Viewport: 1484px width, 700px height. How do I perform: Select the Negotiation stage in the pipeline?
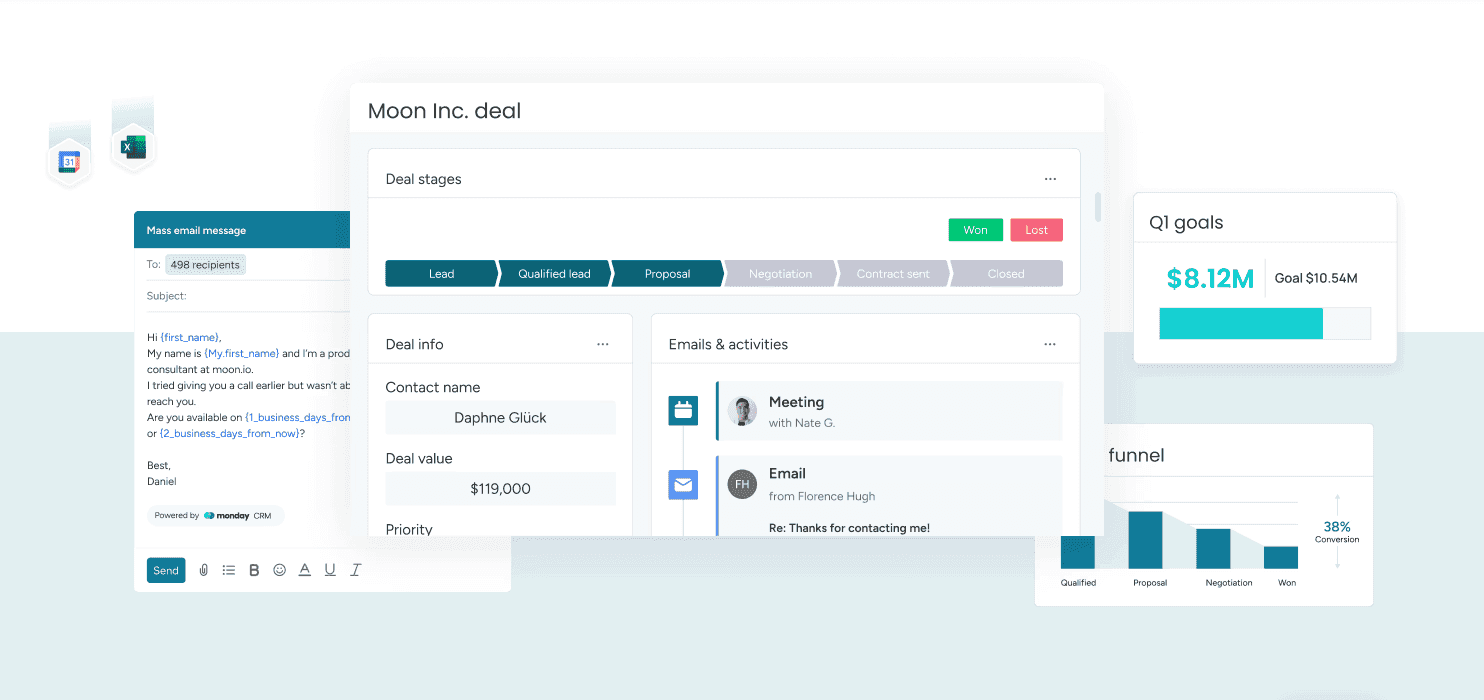780,273
